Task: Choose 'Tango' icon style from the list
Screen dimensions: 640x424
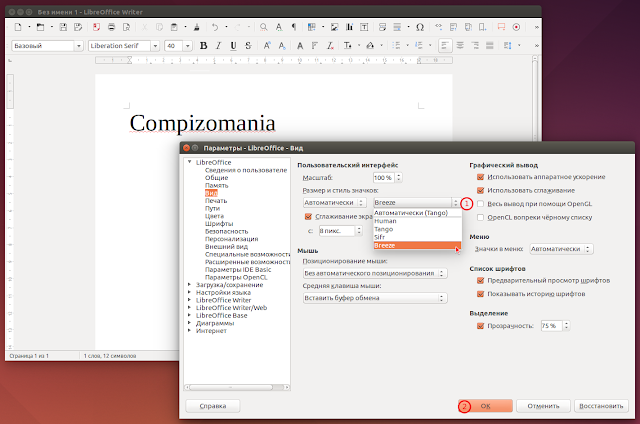Action: pos(418,229)
